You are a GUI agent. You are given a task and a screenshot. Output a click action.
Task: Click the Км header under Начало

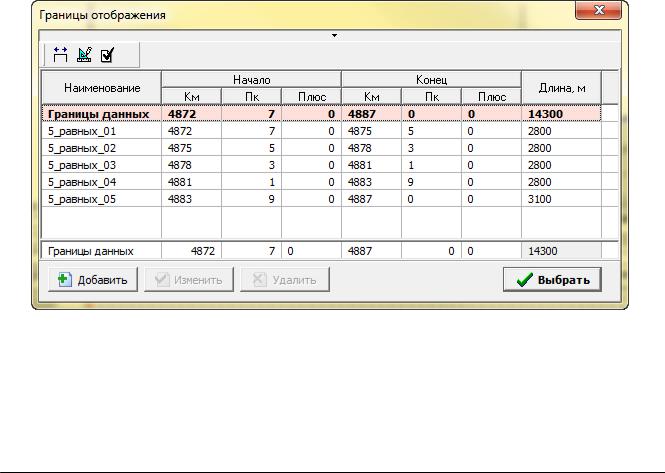tap(192, 97)
